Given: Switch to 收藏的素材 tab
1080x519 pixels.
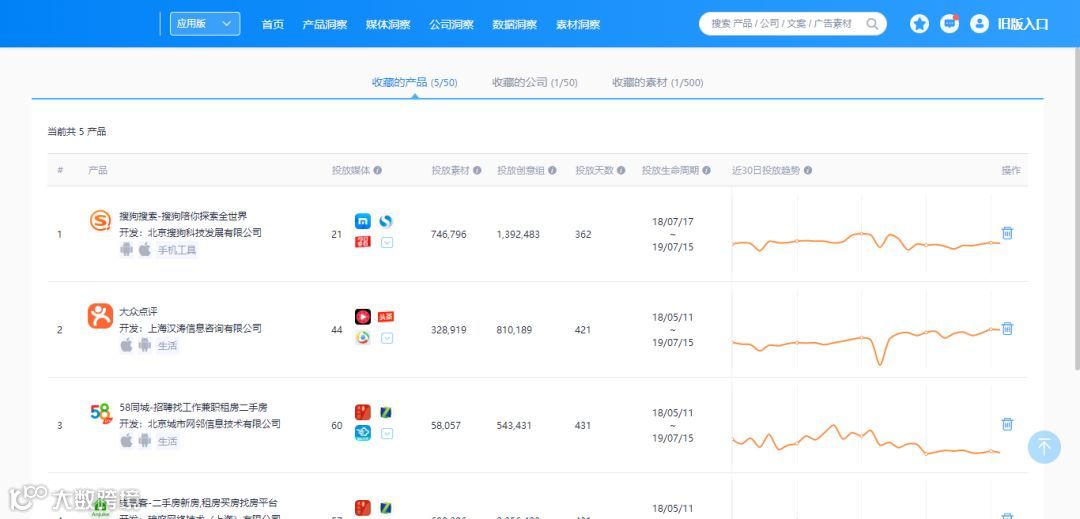Looking at the screenshot, I should (658, 83).
